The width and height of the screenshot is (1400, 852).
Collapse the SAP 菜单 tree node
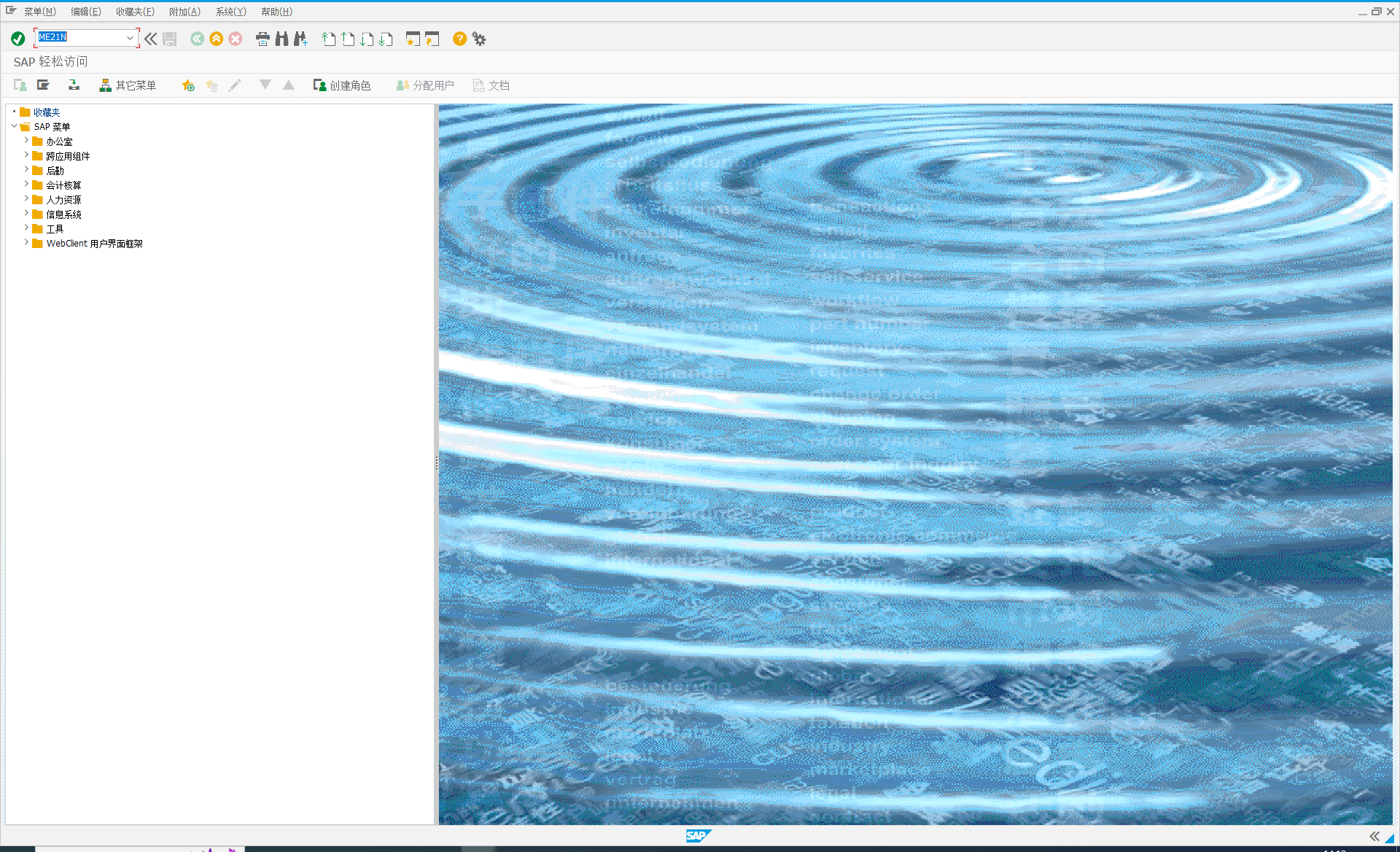pyautogui.click(x=14, y=126)
